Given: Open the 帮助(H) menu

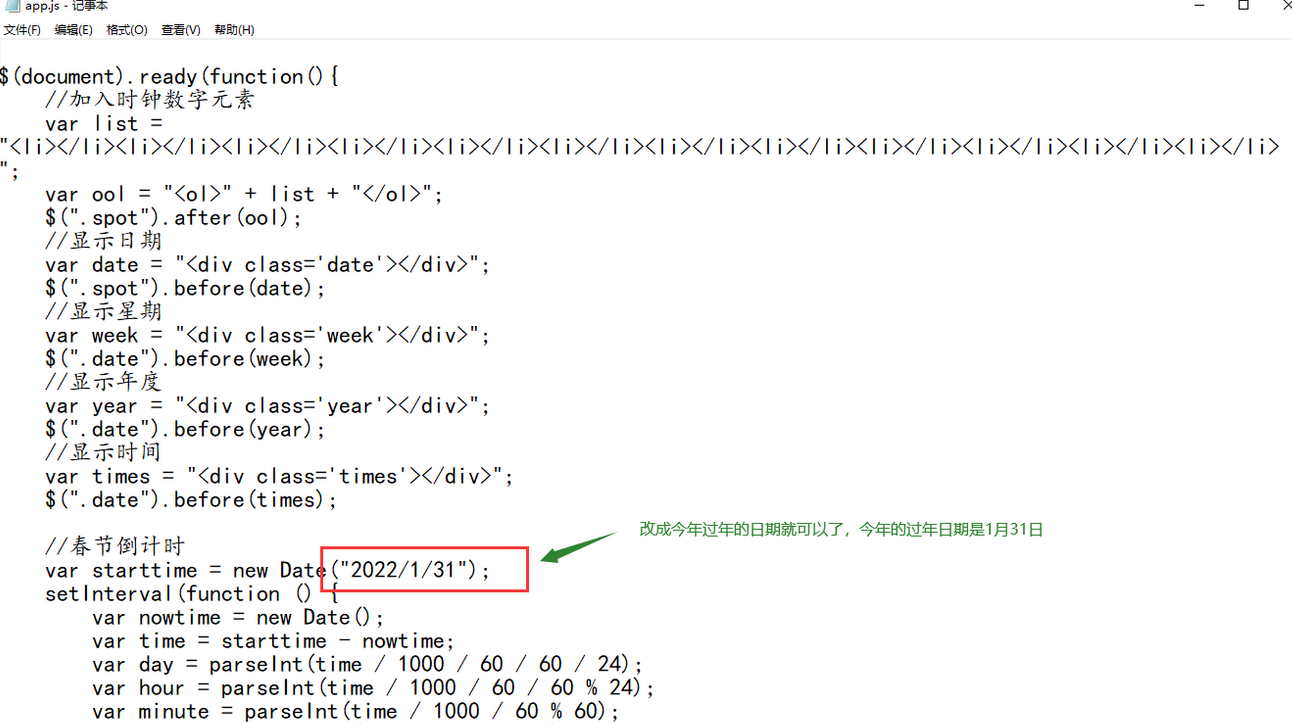Looking at the screenshot, I should pyautogui.click(x=234, y=30).
